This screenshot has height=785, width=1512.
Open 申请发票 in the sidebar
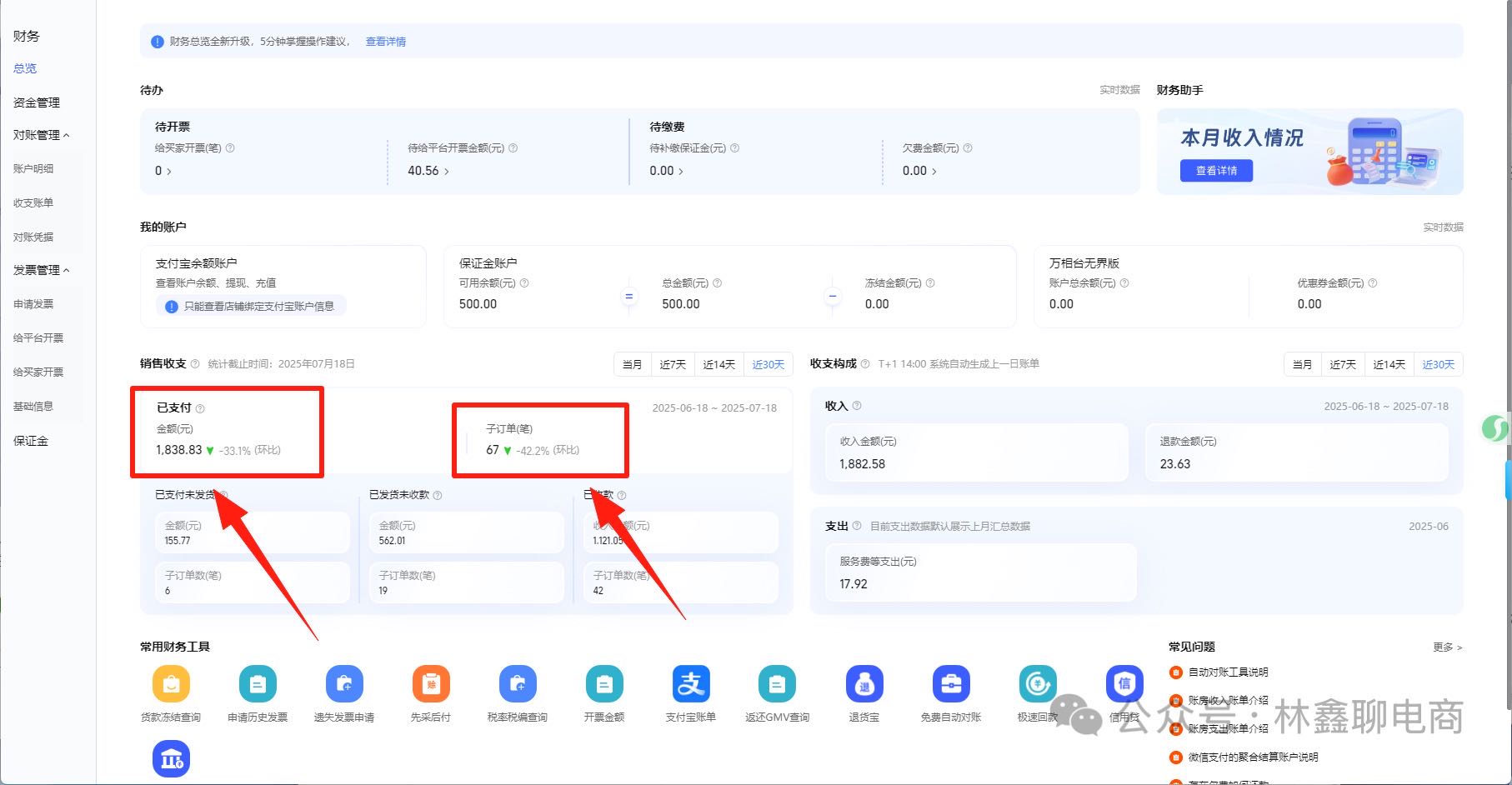coord(33,304)
